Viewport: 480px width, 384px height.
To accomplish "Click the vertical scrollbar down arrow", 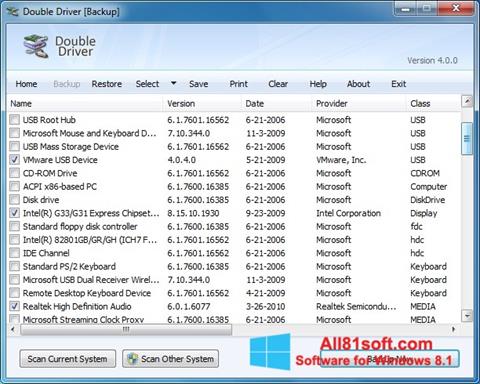I will [467, 315].
